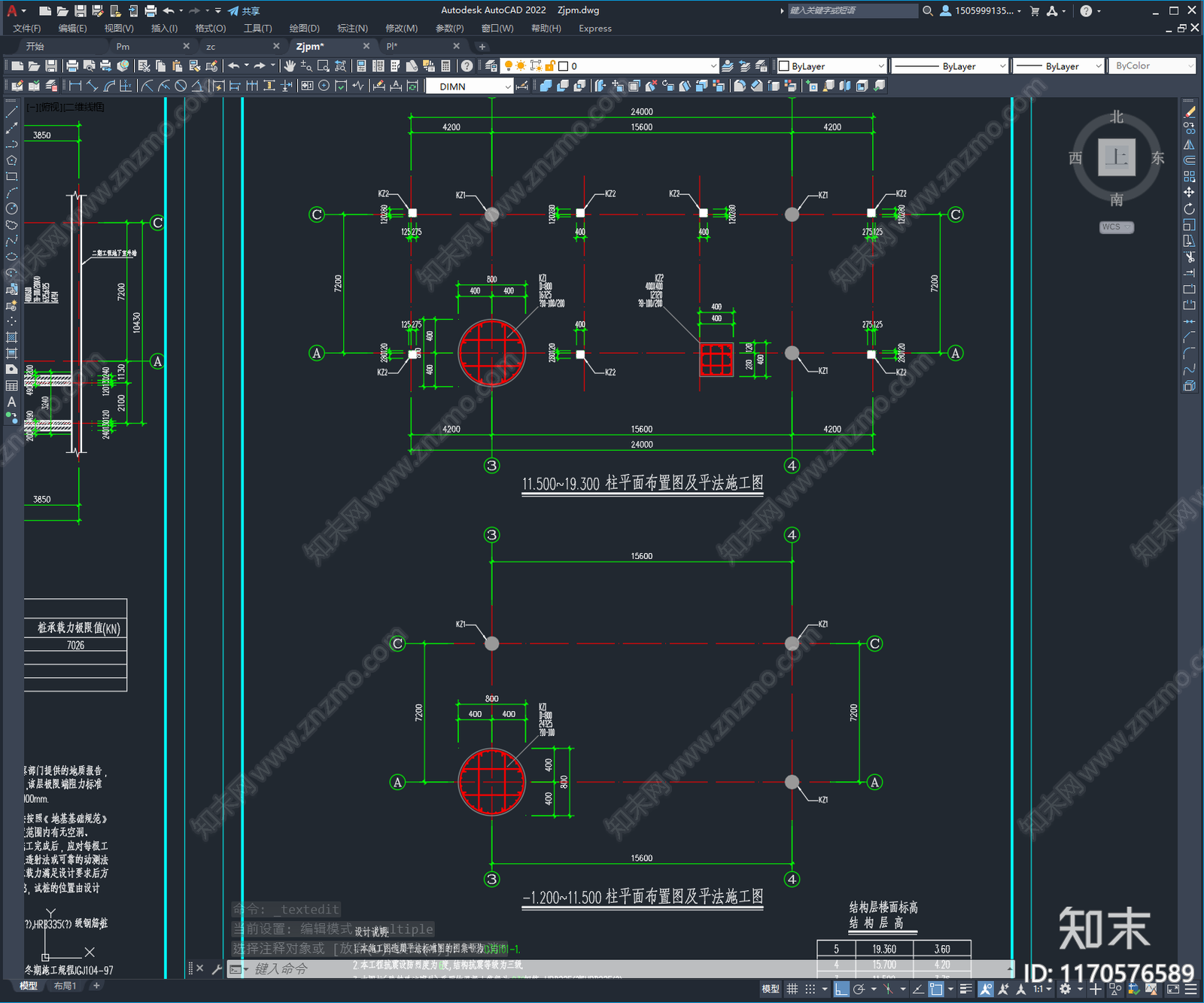Click the 模型 model space button in status bar

771,989
